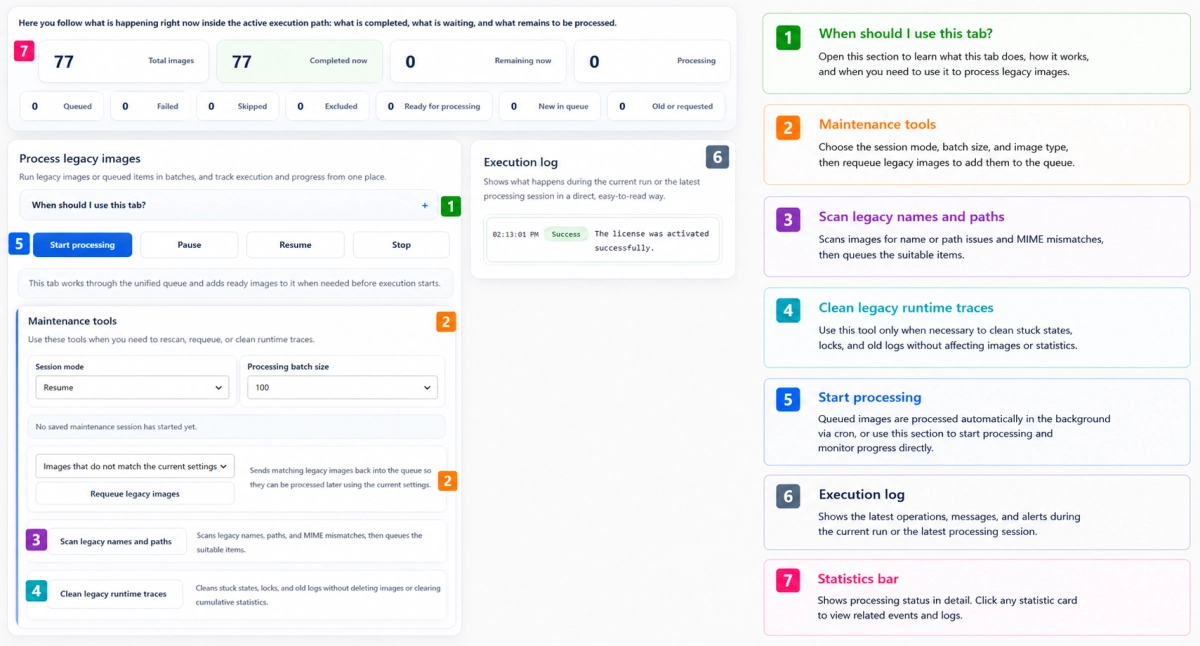
Task: Click the plus icon on 'When should I use this tab?'
Action: tap(424, 206)
